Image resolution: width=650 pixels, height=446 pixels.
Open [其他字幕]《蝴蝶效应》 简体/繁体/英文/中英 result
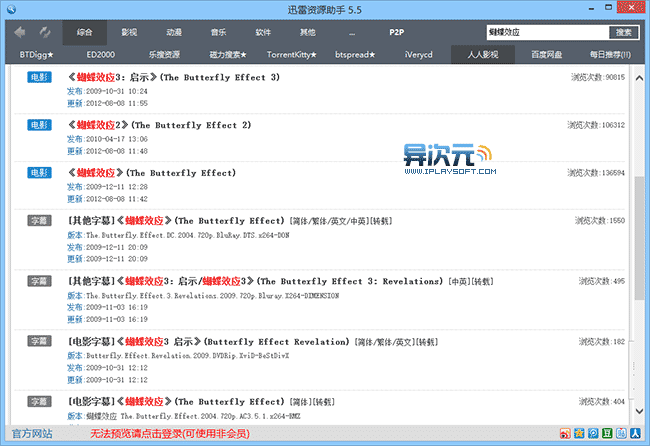pos(230,221)
